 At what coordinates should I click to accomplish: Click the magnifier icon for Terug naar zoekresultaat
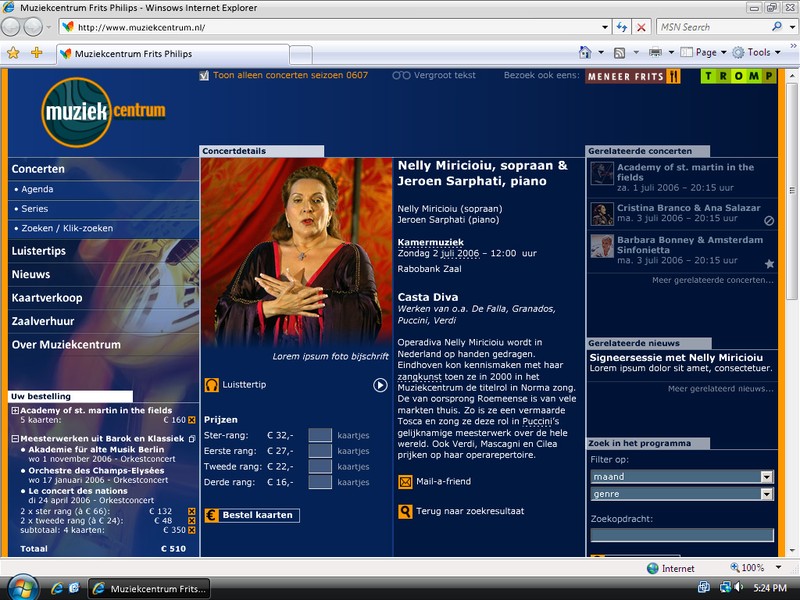pyautogui.click(x=405, y=511)
